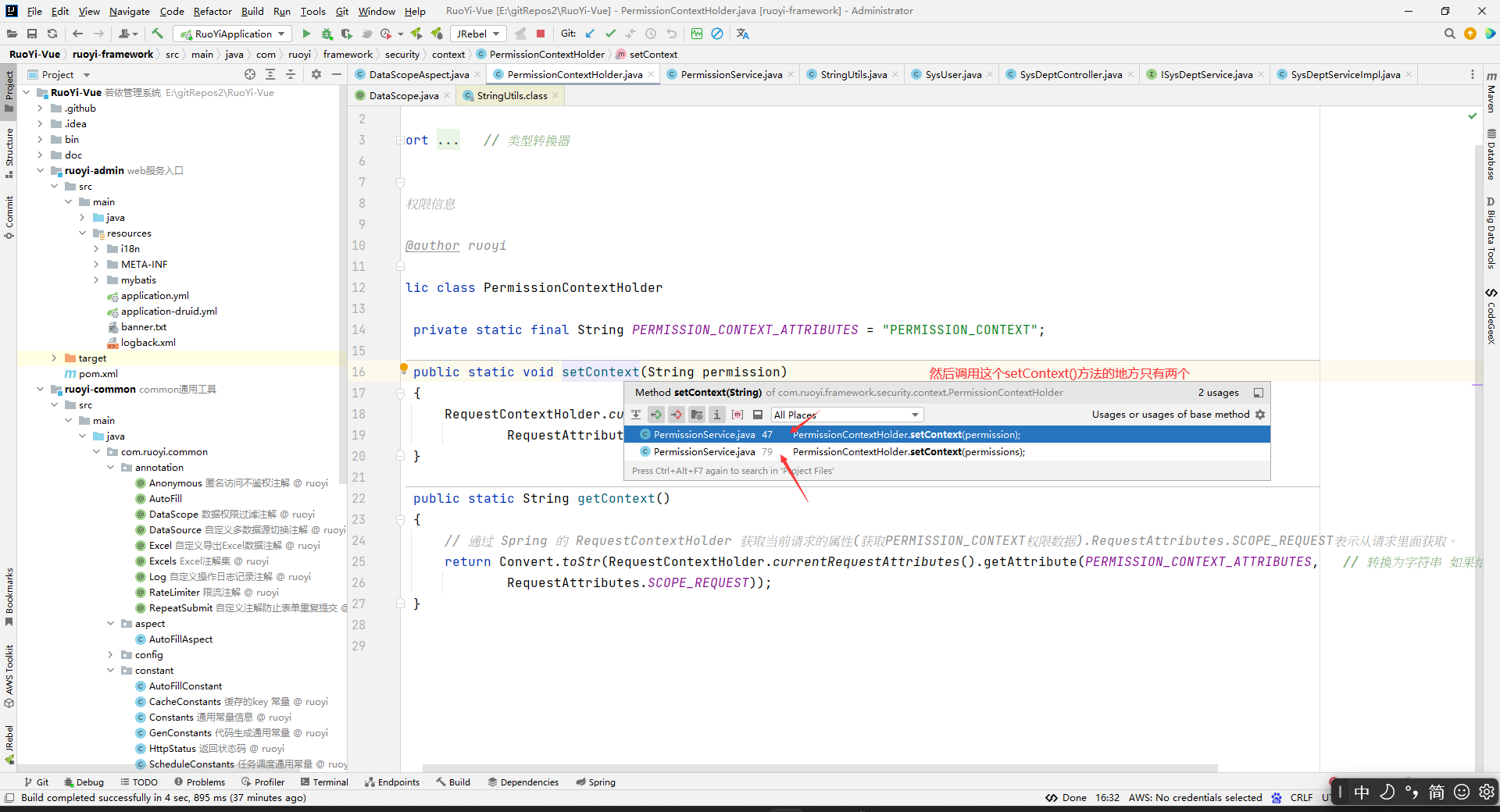Hide the Project panel with the minus icon
Image resolution: width=1500 pixels, height=812 pixels.
[337, 74]
